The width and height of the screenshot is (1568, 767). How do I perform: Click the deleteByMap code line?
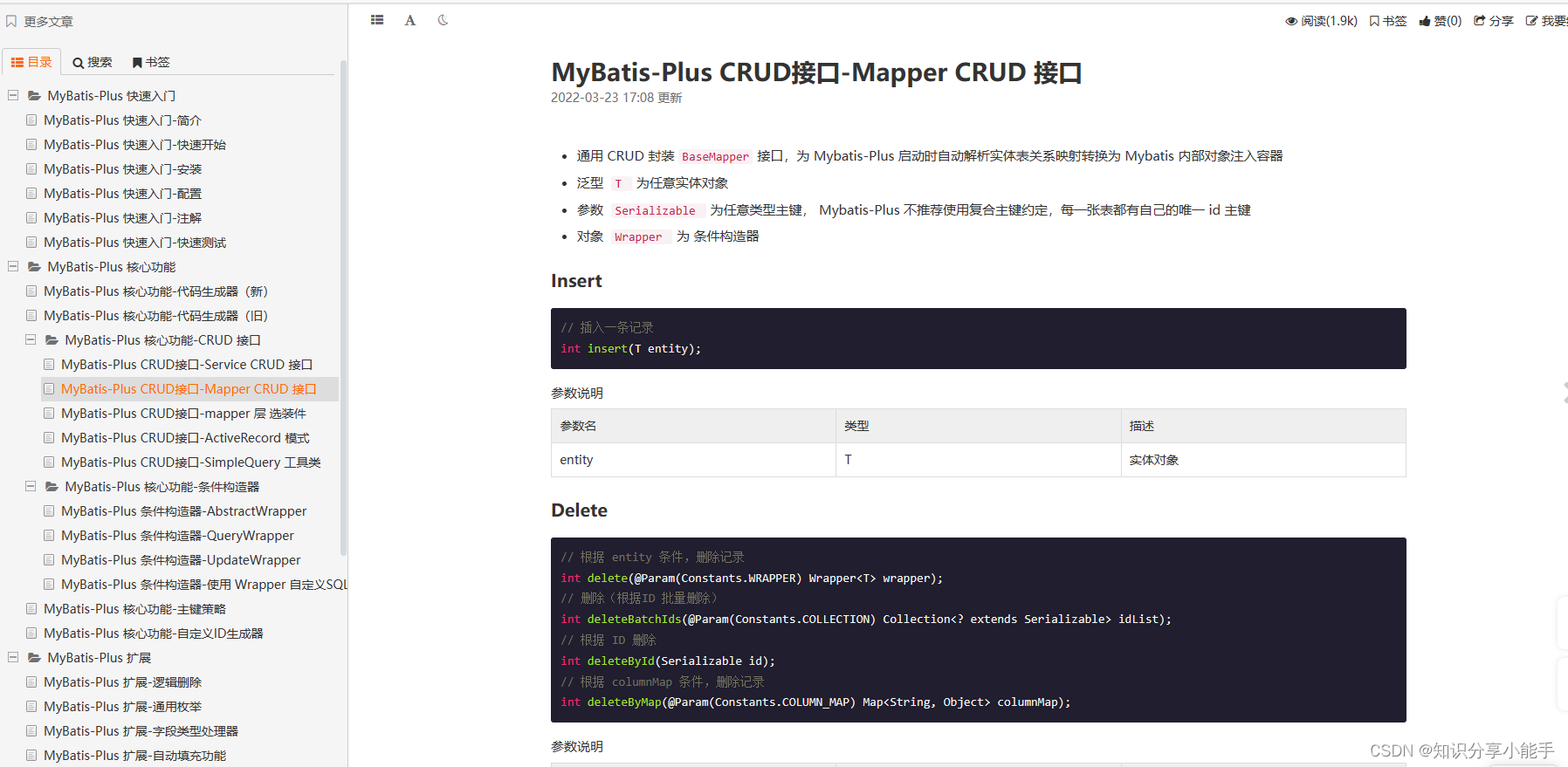pos(815,702)
